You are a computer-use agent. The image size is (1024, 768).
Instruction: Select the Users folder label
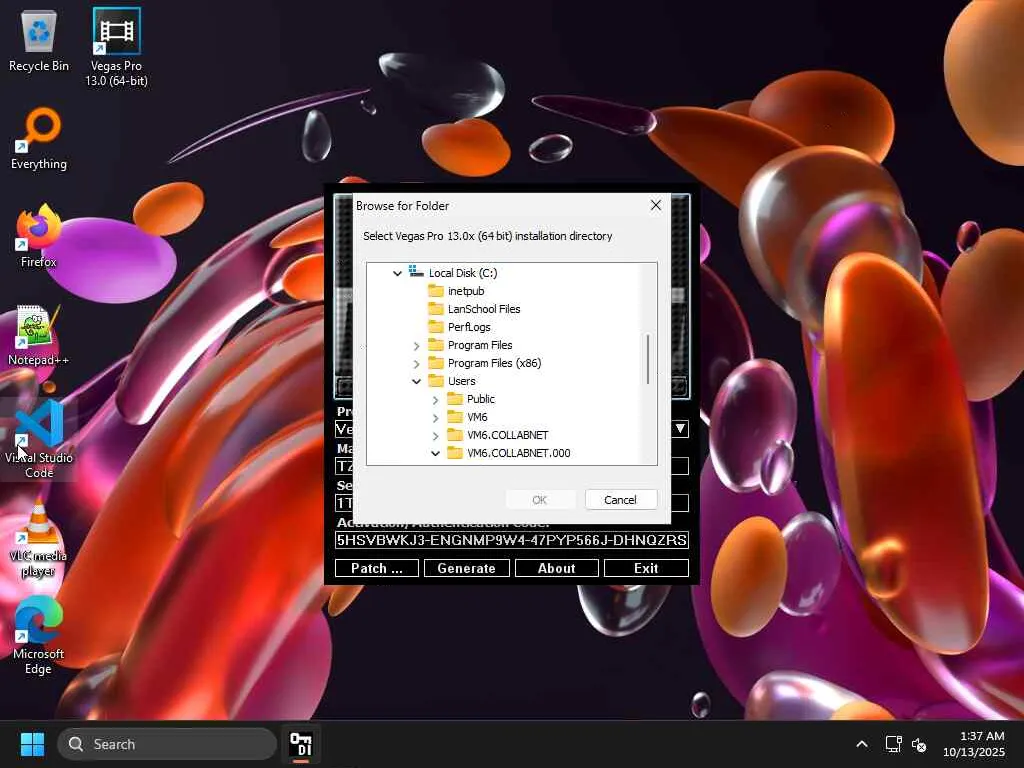(462, 381)
